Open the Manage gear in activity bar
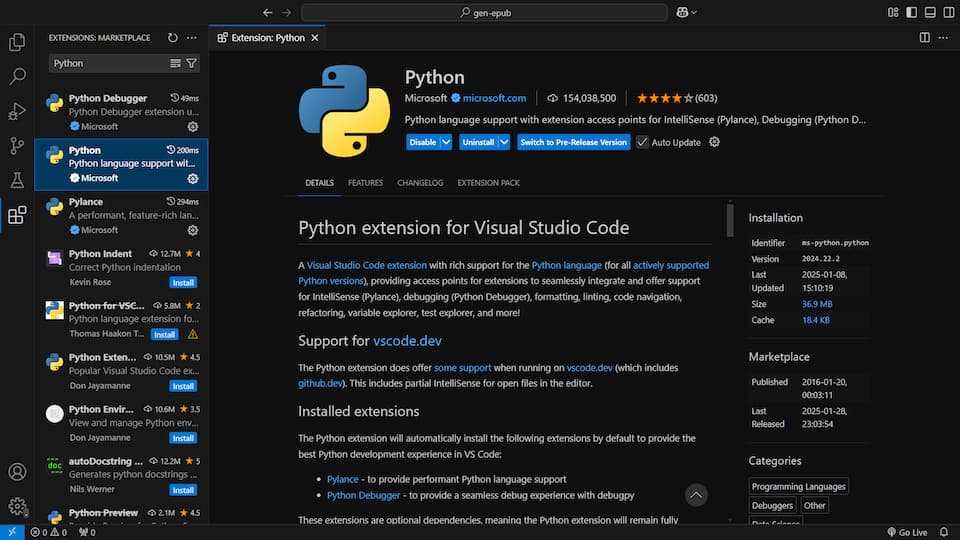 17,506
